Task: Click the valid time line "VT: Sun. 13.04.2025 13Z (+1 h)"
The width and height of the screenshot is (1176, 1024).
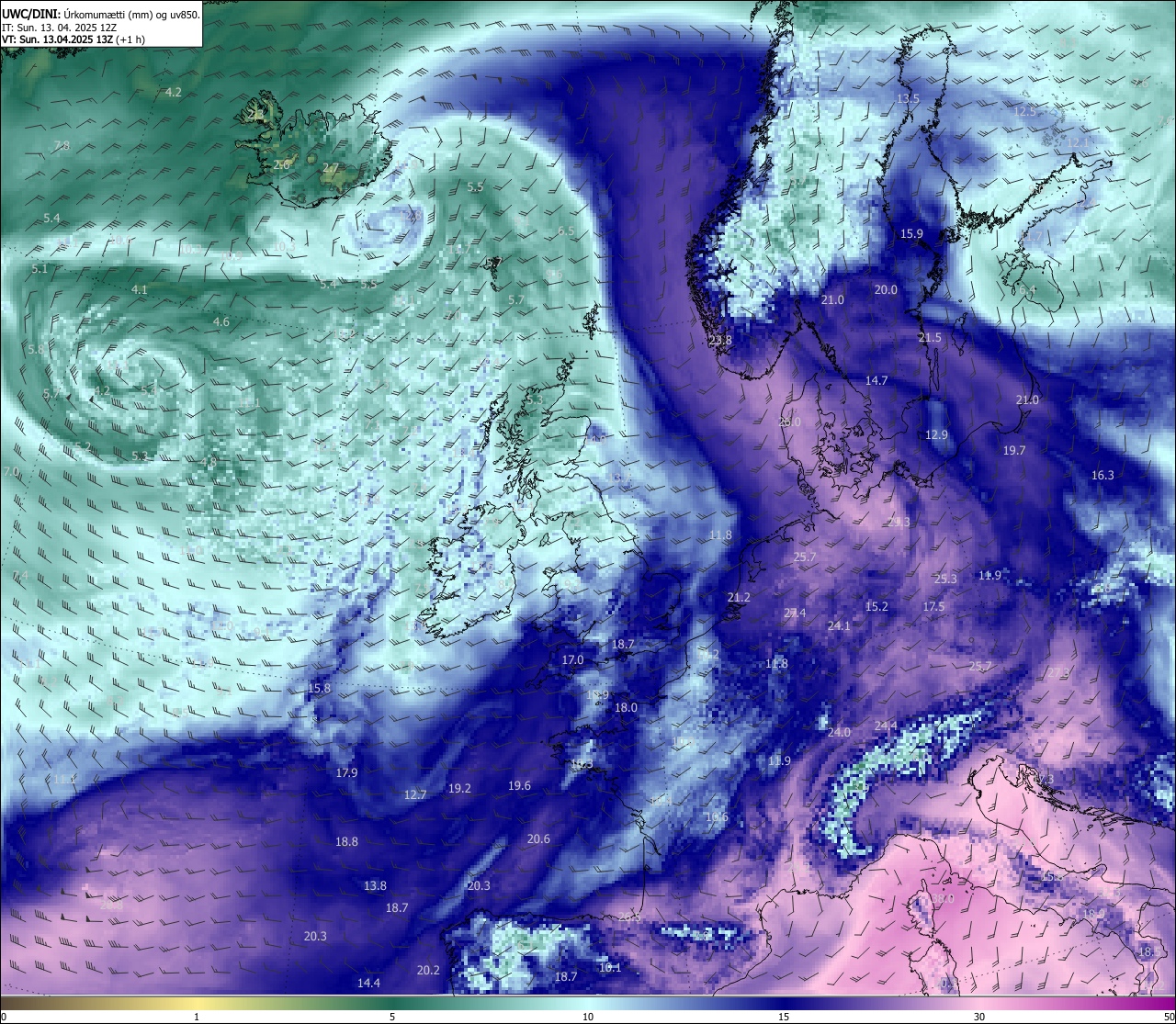Action: tap(73, 39)
